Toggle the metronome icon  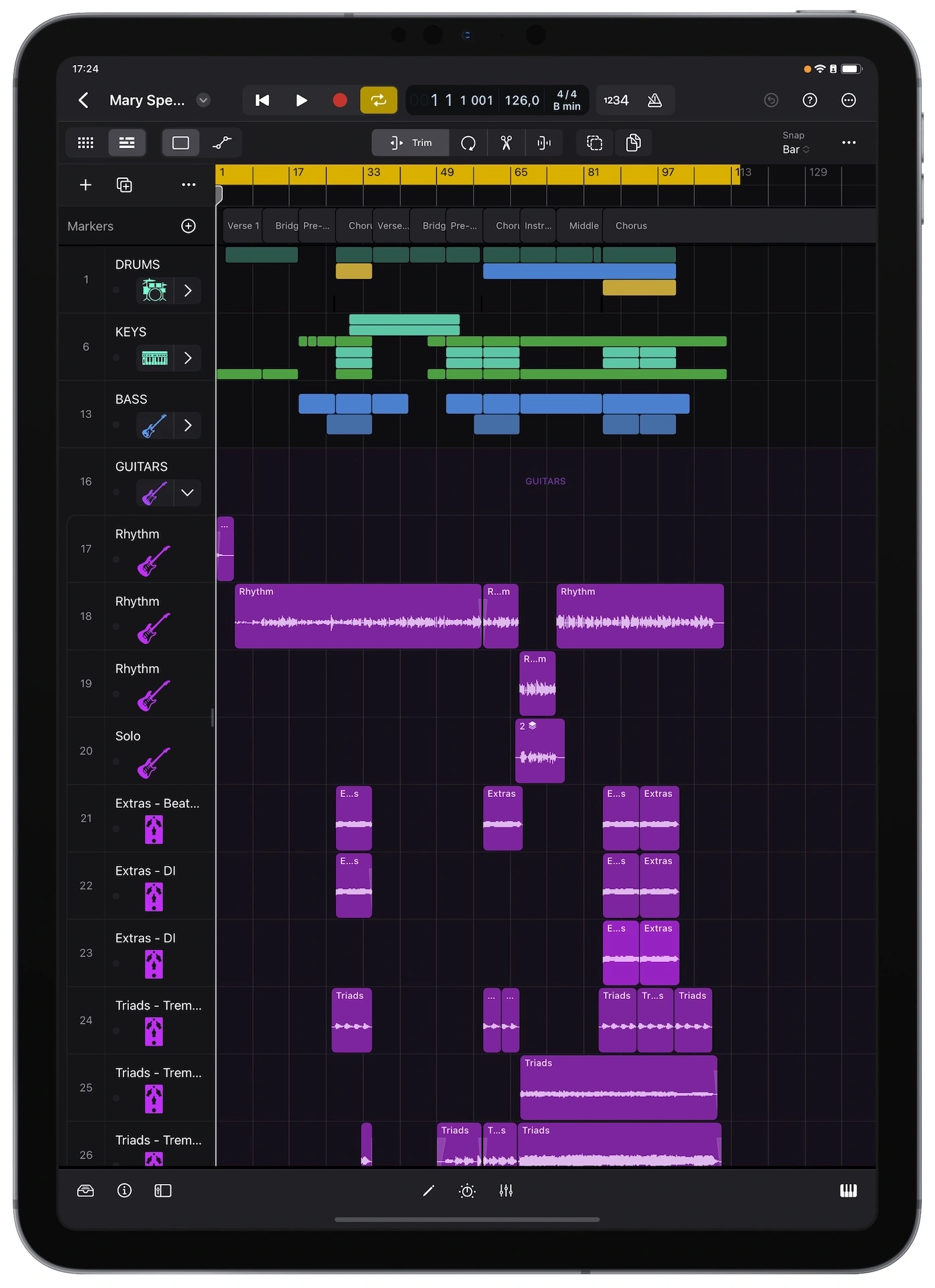pyautogui.click(x=655, y=101)
